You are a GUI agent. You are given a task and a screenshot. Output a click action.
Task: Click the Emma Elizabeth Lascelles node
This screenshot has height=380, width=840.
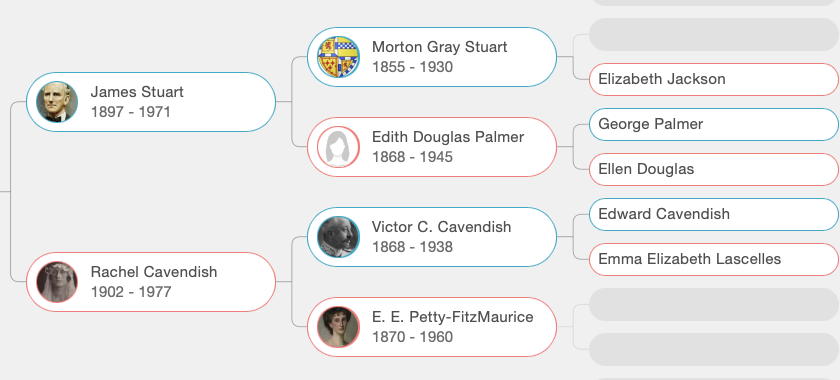[x=714, y=259]
